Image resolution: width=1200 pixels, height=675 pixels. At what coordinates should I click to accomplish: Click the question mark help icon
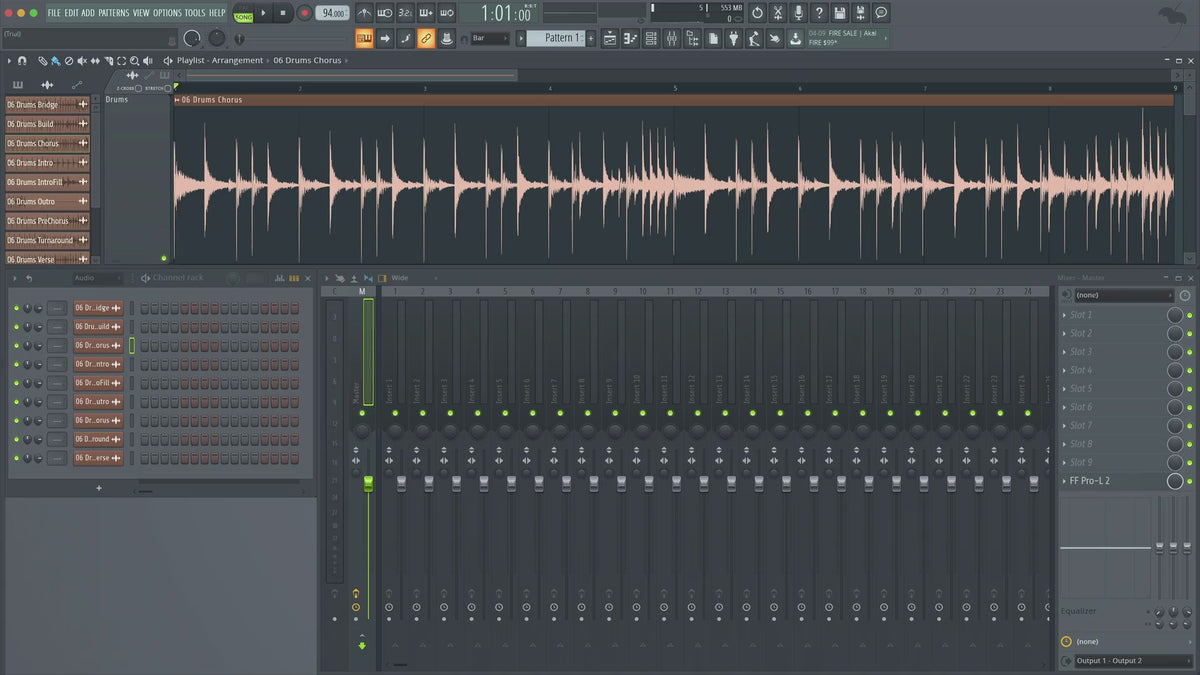pos(819,13)
